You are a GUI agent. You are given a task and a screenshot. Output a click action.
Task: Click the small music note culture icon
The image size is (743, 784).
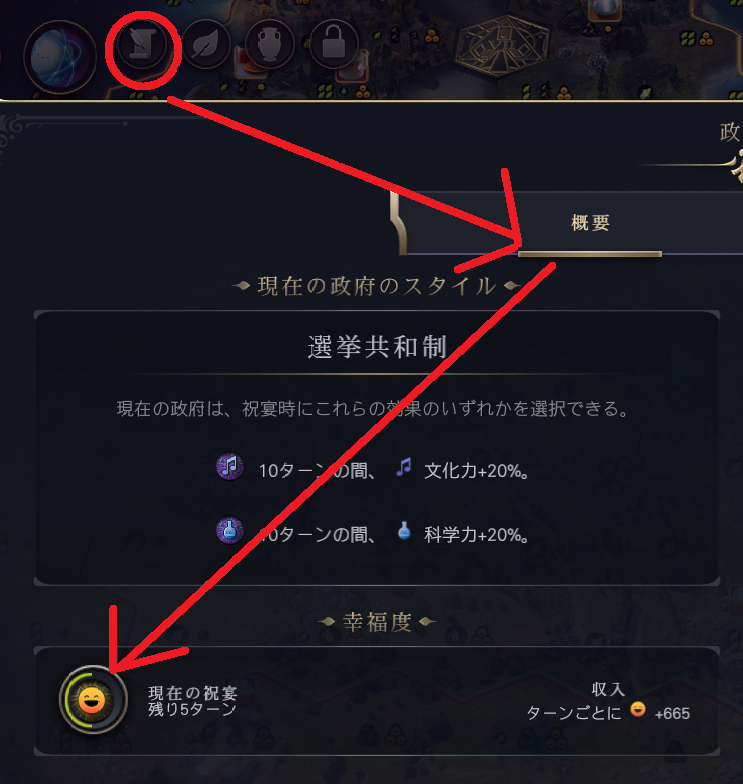point(404,467)
